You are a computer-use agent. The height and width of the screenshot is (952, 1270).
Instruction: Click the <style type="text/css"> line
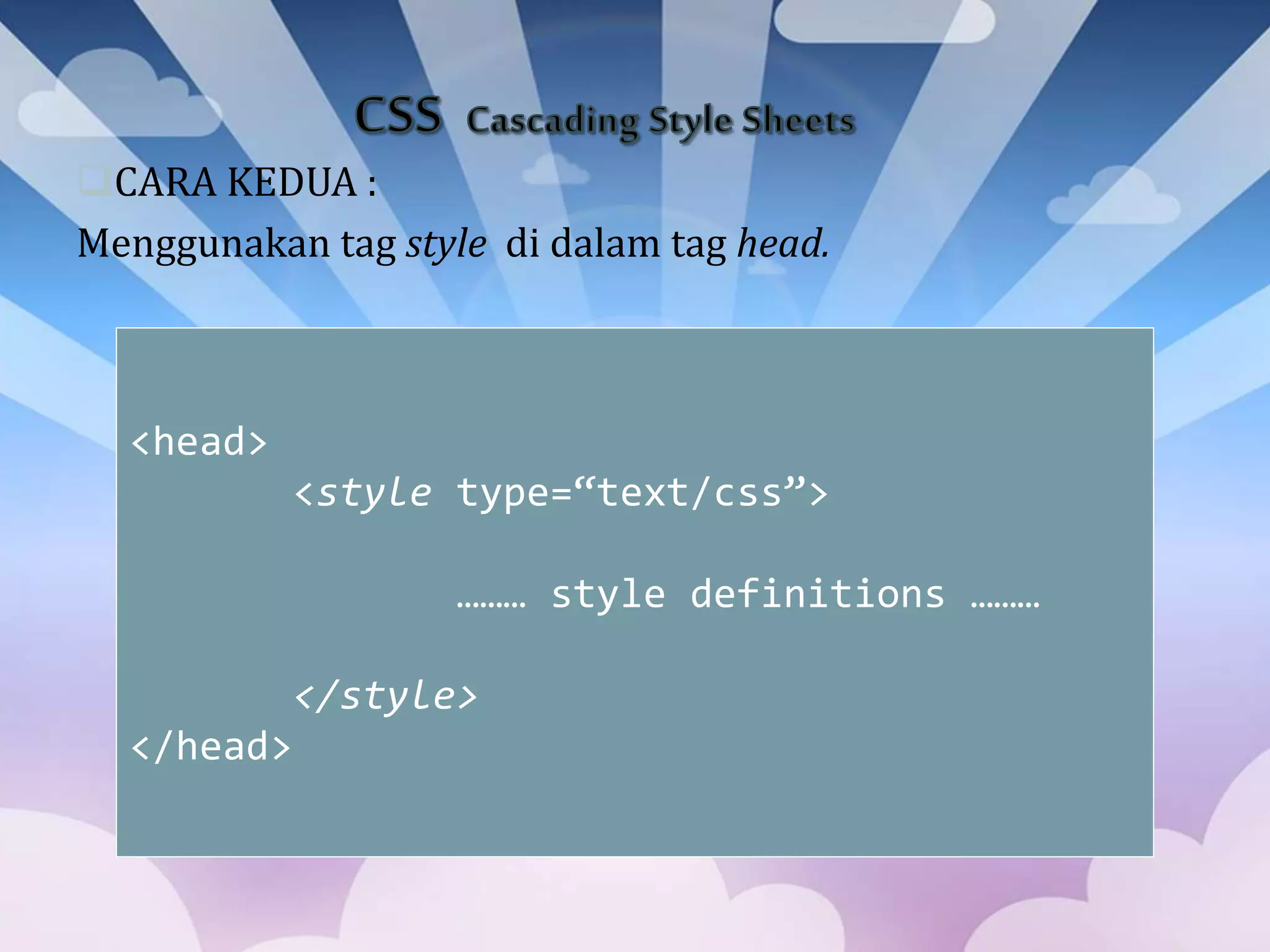coord(561,494)
